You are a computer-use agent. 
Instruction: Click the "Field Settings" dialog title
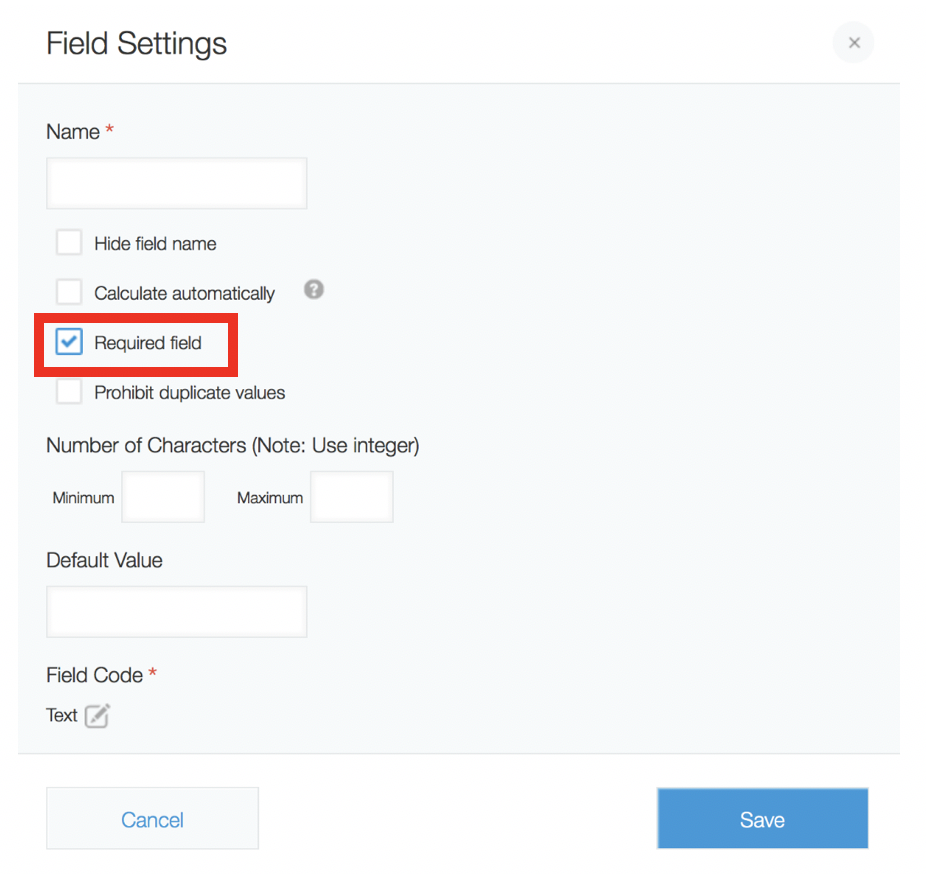point(137,44)
